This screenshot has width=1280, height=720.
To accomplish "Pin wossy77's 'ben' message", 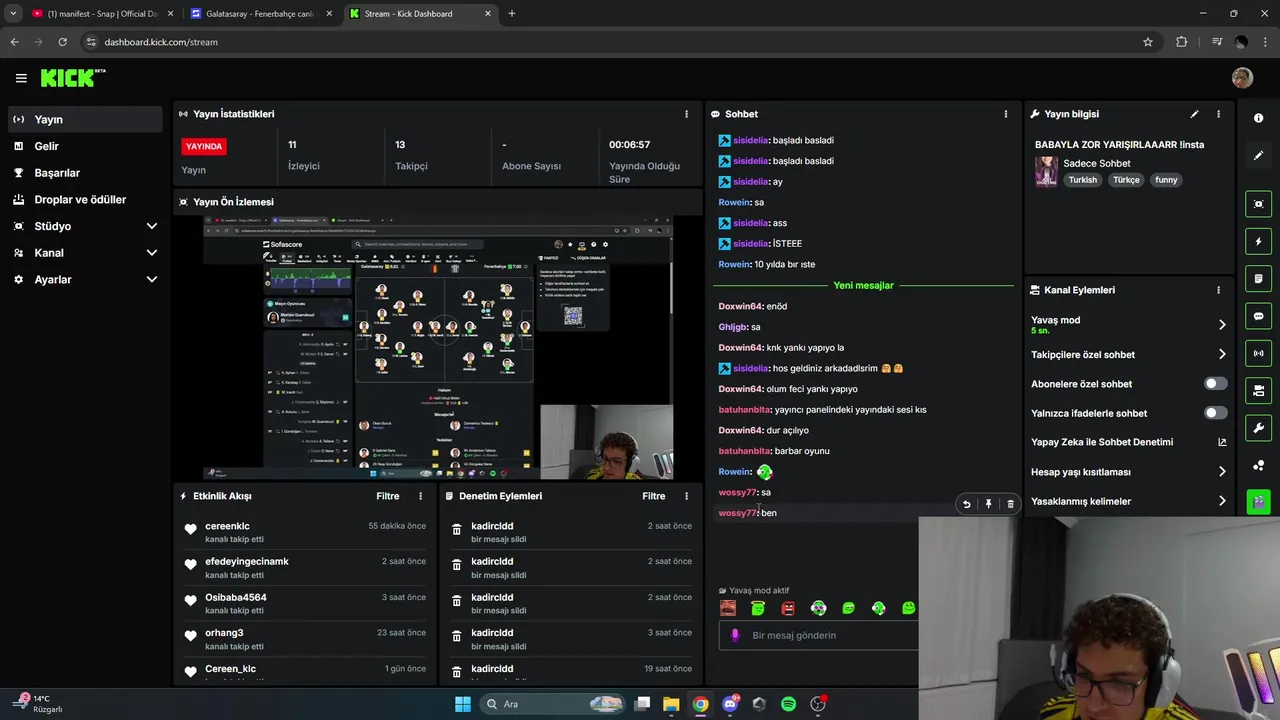I will click(988, 504).
